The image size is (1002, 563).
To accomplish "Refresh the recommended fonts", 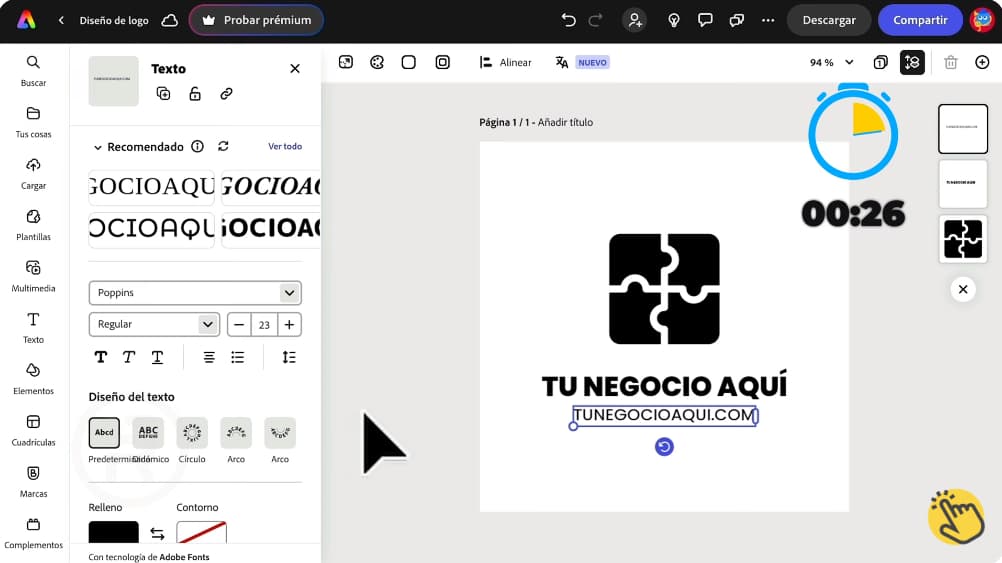I will click(223, 146).
